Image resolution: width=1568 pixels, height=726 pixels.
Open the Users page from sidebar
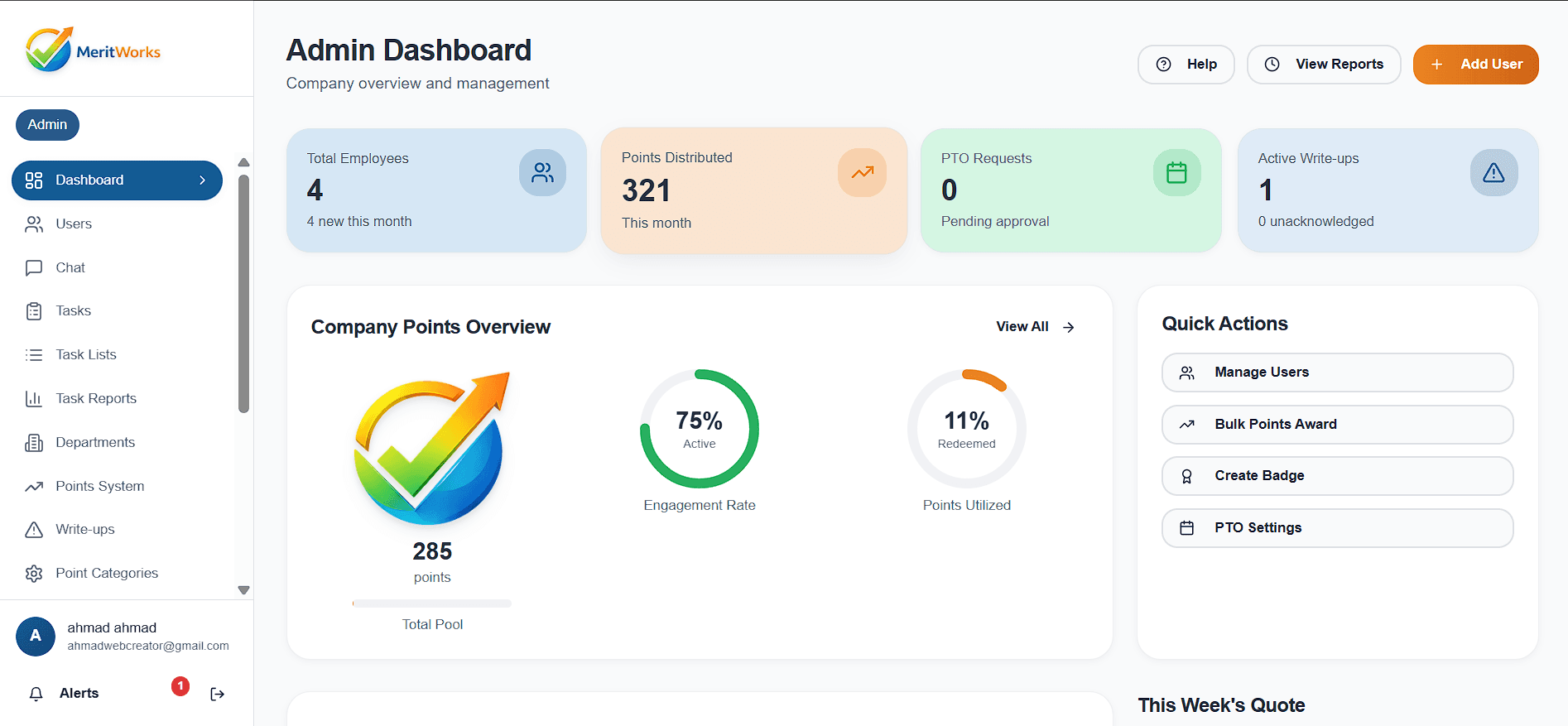(x=73, y=224)
